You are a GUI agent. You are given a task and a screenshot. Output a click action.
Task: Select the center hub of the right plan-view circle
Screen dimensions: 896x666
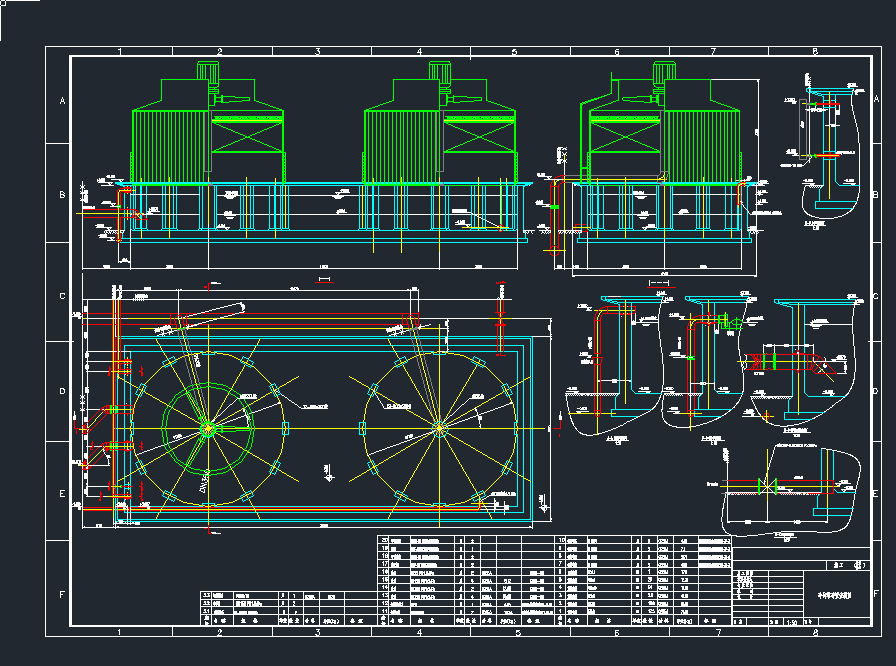pyautogui.click(x=439, y=428)
